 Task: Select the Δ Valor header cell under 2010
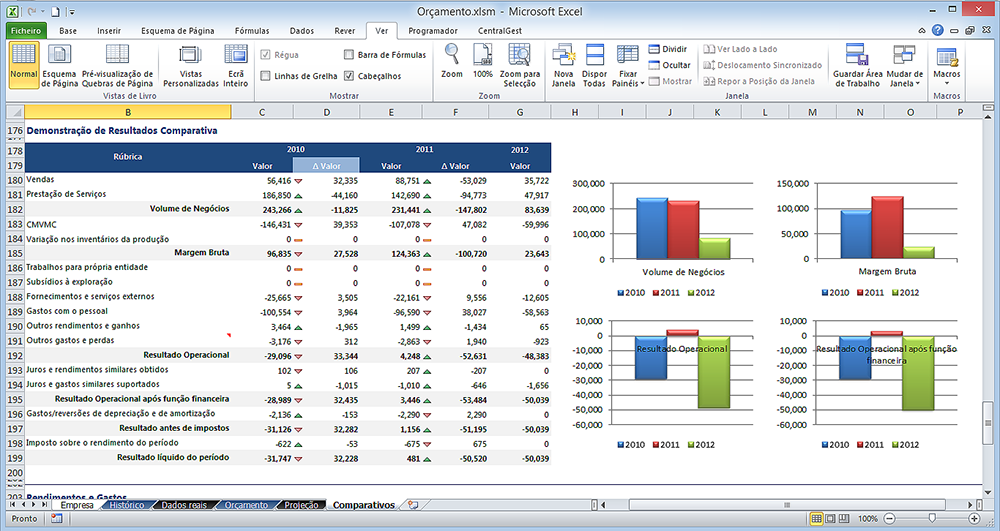tap(326, 165)
